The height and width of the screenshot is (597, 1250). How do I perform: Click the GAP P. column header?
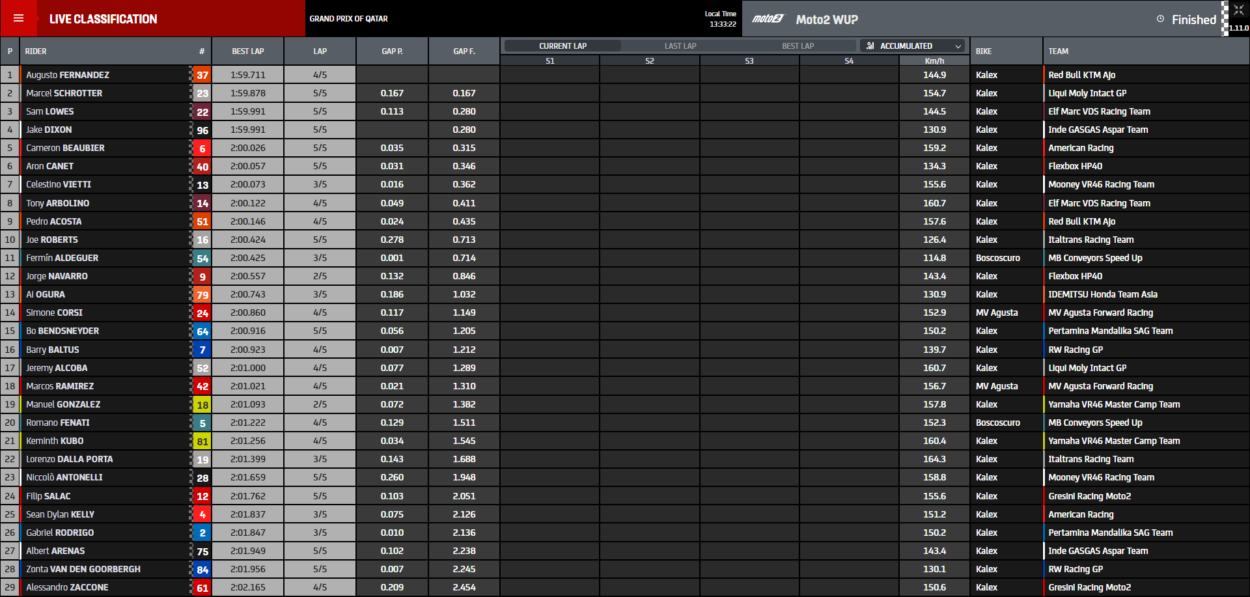(x=392, y=51)
